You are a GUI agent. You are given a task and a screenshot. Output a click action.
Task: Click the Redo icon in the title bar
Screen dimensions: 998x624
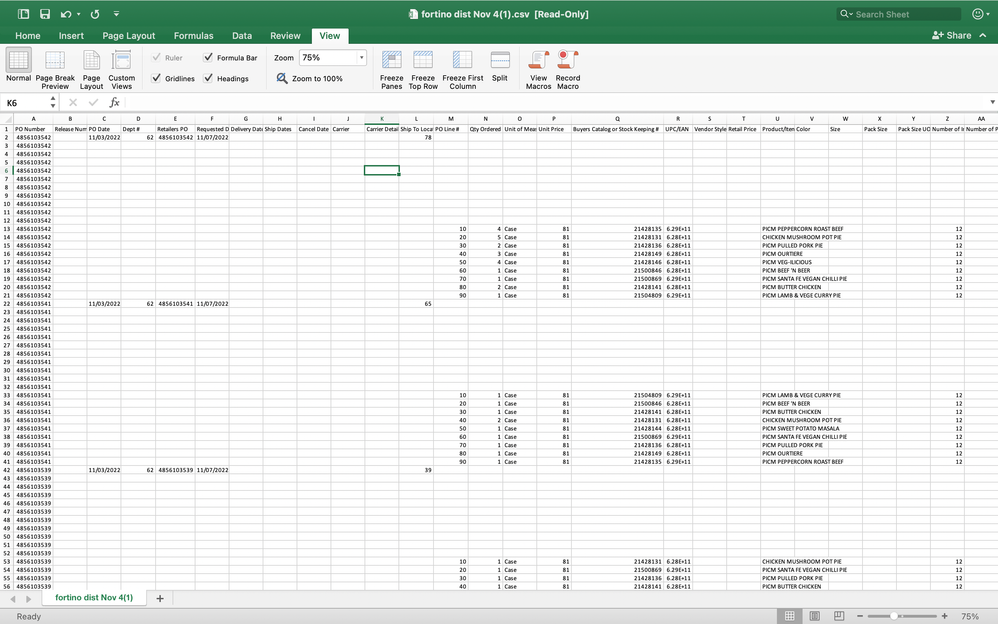95,14
